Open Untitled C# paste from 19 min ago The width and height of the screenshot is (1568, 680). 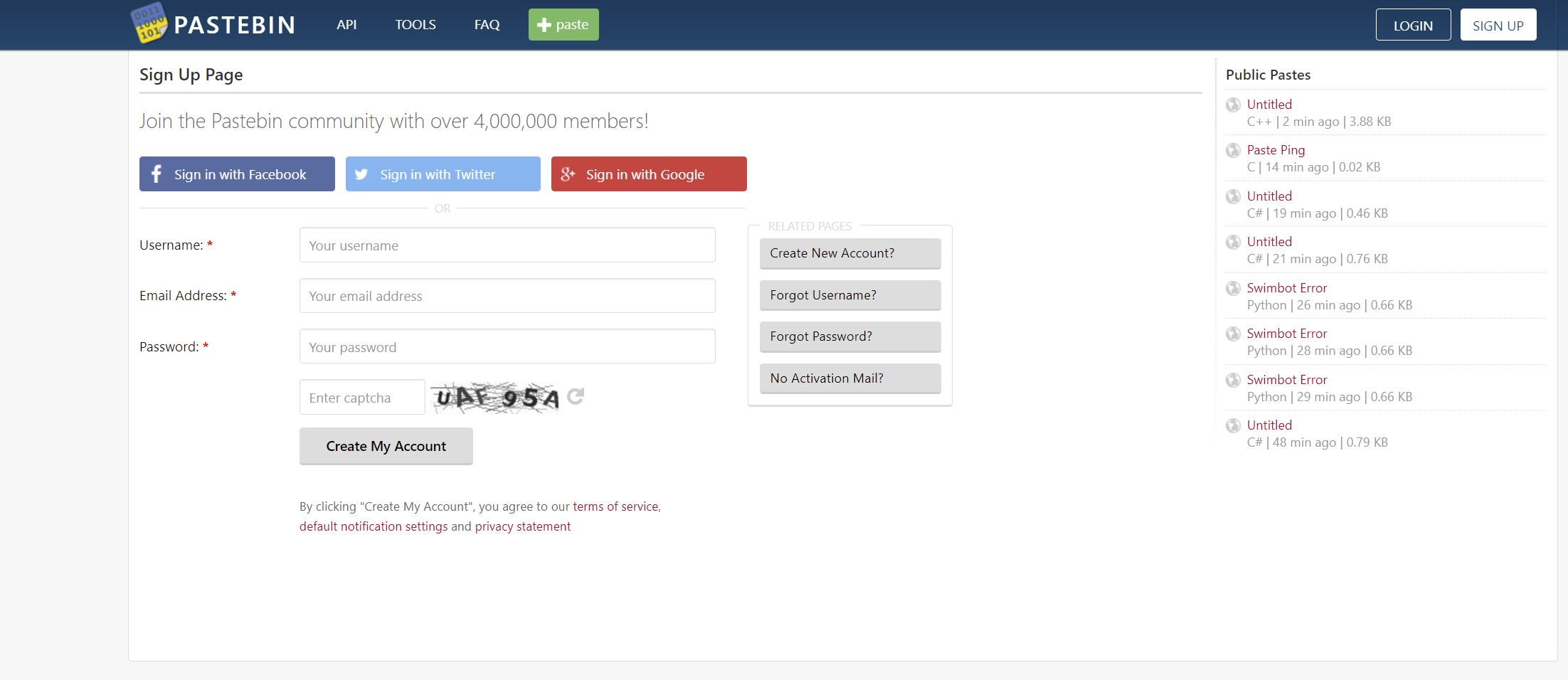click(1269, 196)
